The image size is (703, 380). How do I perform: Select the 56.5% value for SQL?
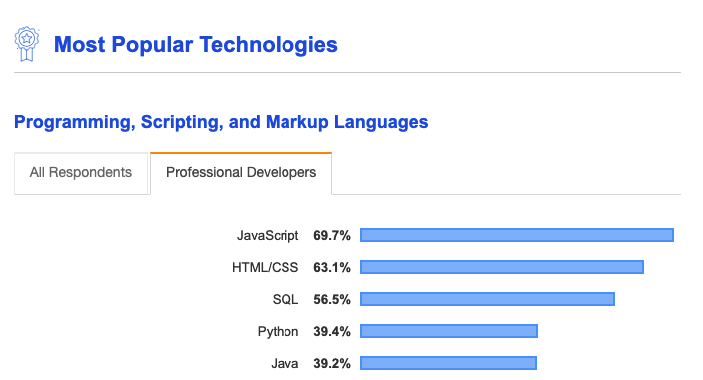point(332,299)
